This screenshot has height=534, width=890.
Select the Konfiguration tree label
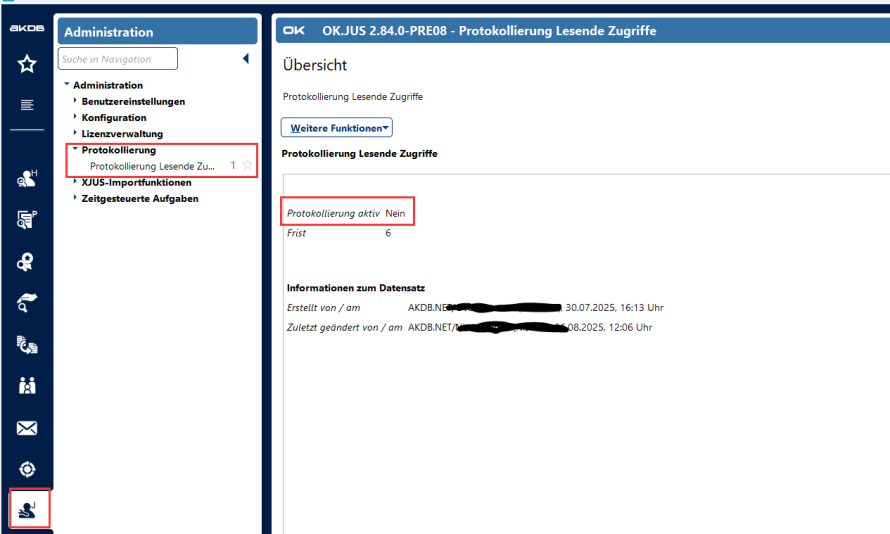[x=114, y=117]
